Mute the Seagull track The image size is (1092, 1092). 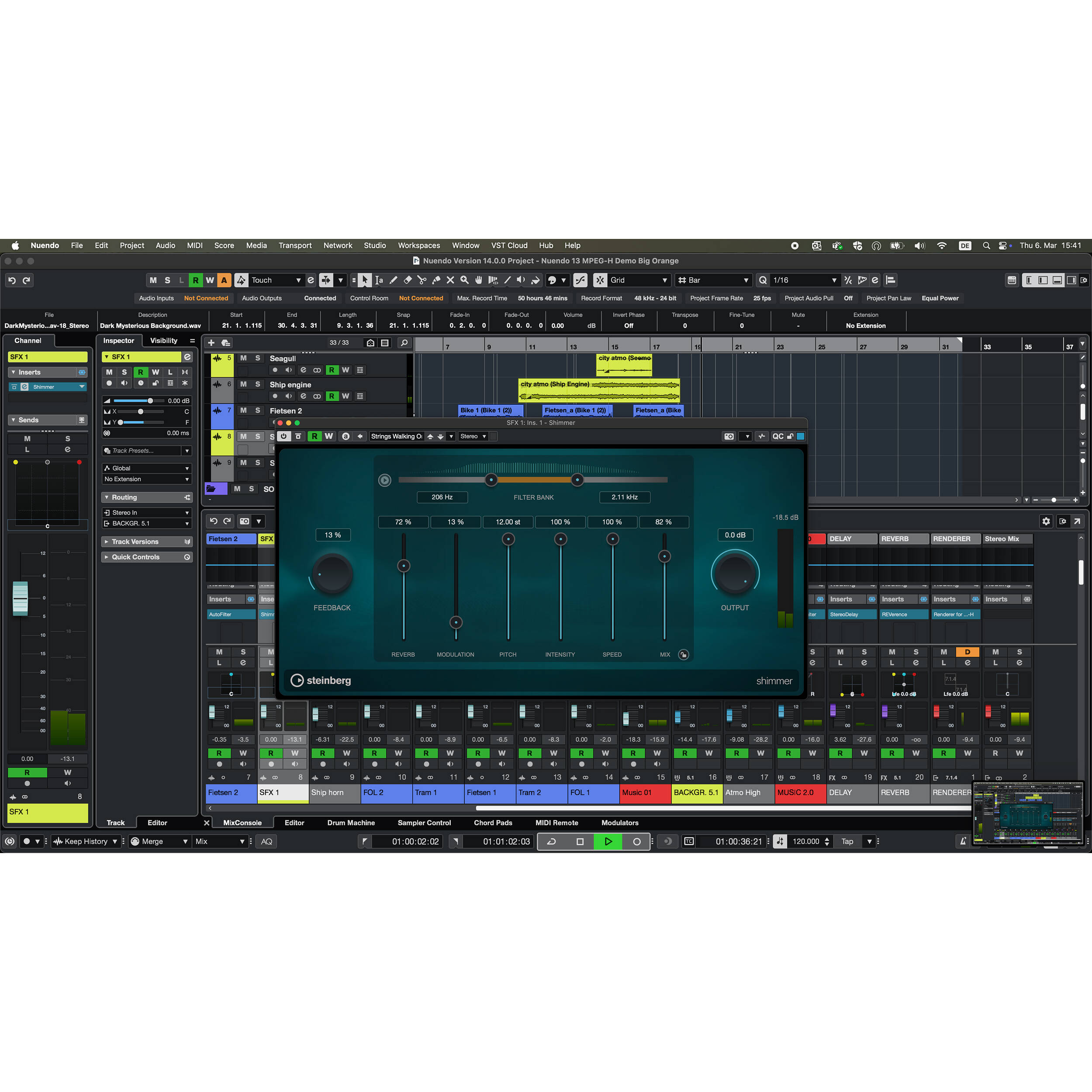(243, 358)
